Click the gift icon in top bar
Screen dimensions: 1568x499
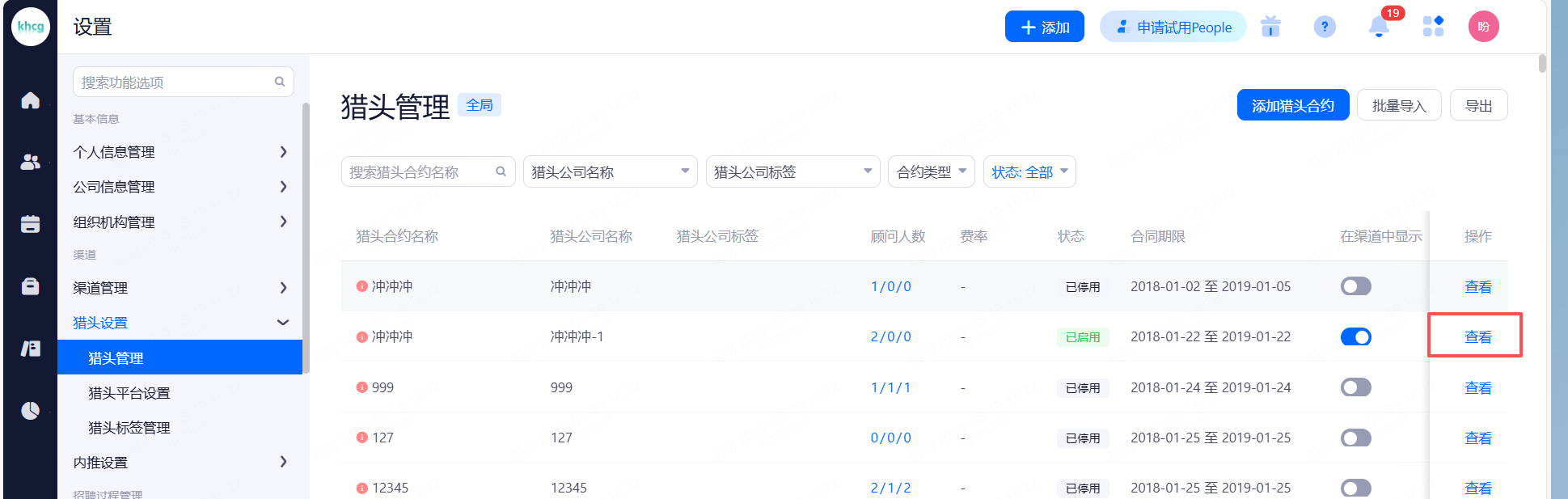tap(1270, 27)
